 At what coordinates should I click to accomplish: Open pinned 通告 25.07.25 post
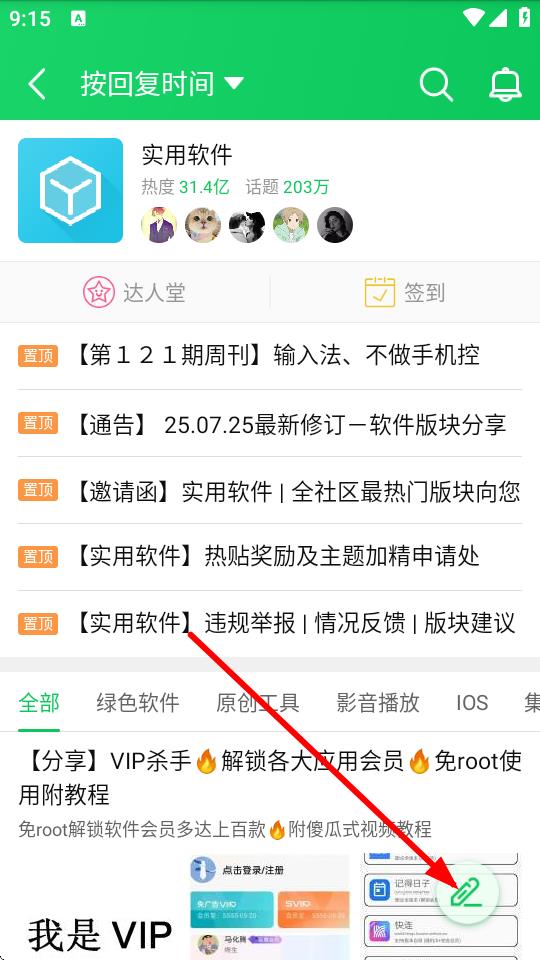coord(269,423)
